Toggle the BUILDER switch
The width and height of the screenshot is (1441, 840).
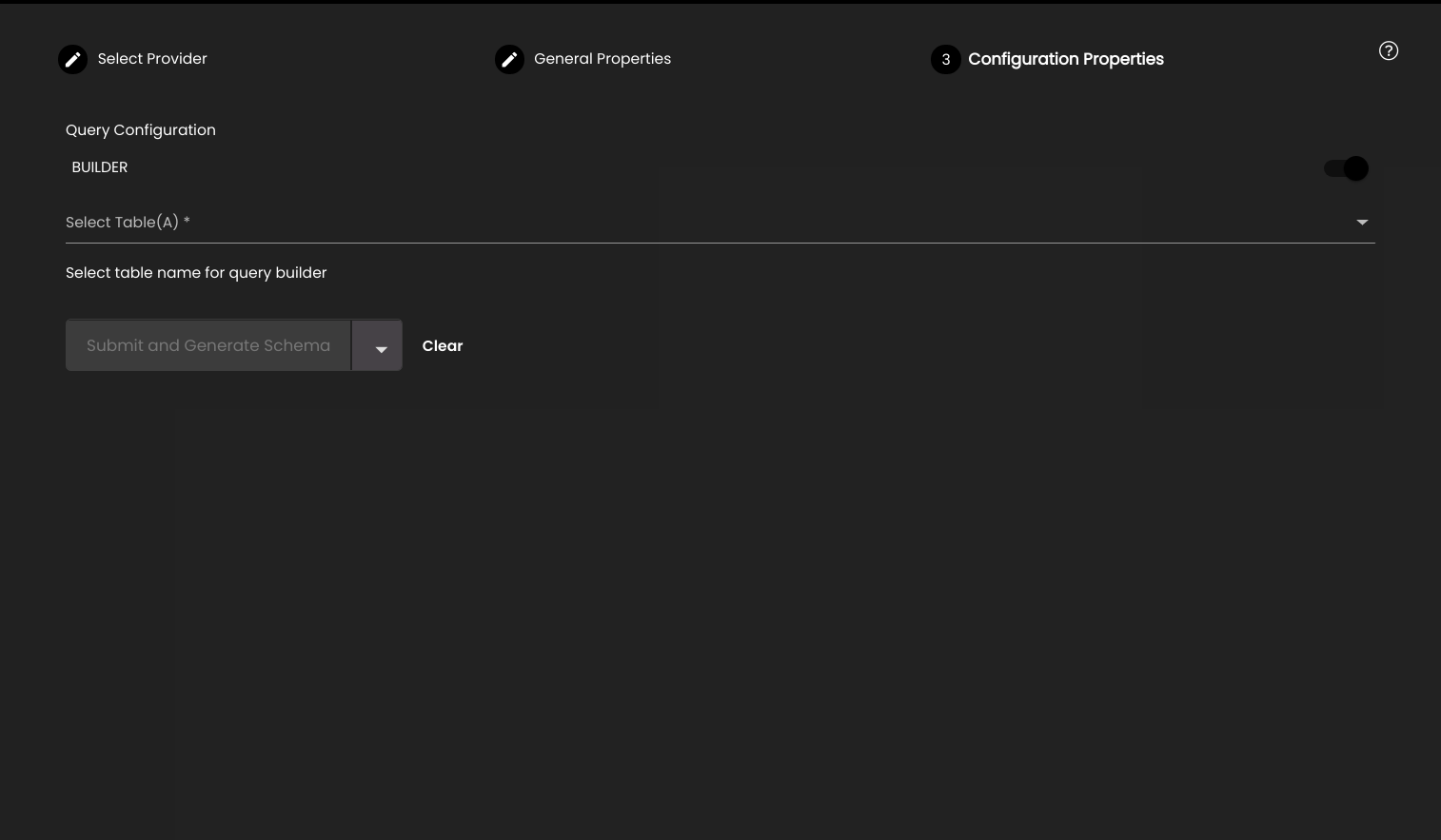point(1346,168)
